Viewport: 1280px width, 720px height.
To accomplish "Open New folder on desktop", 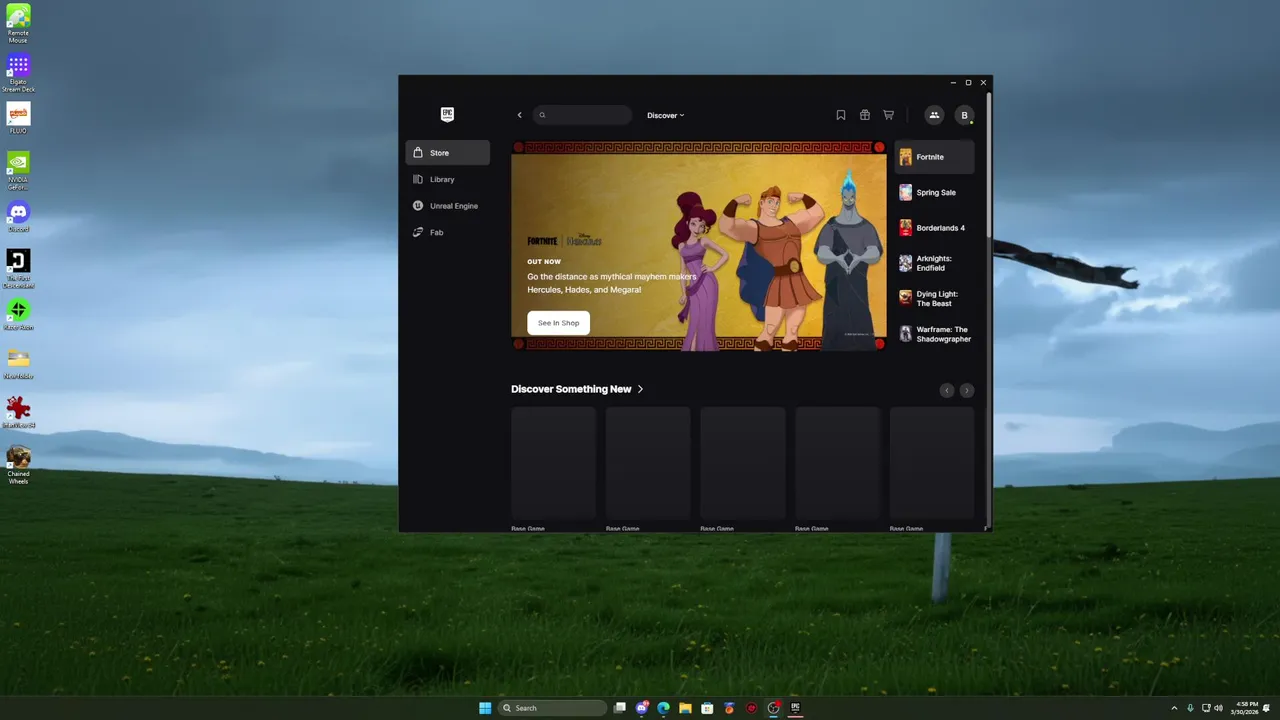I will pos(18,364).
